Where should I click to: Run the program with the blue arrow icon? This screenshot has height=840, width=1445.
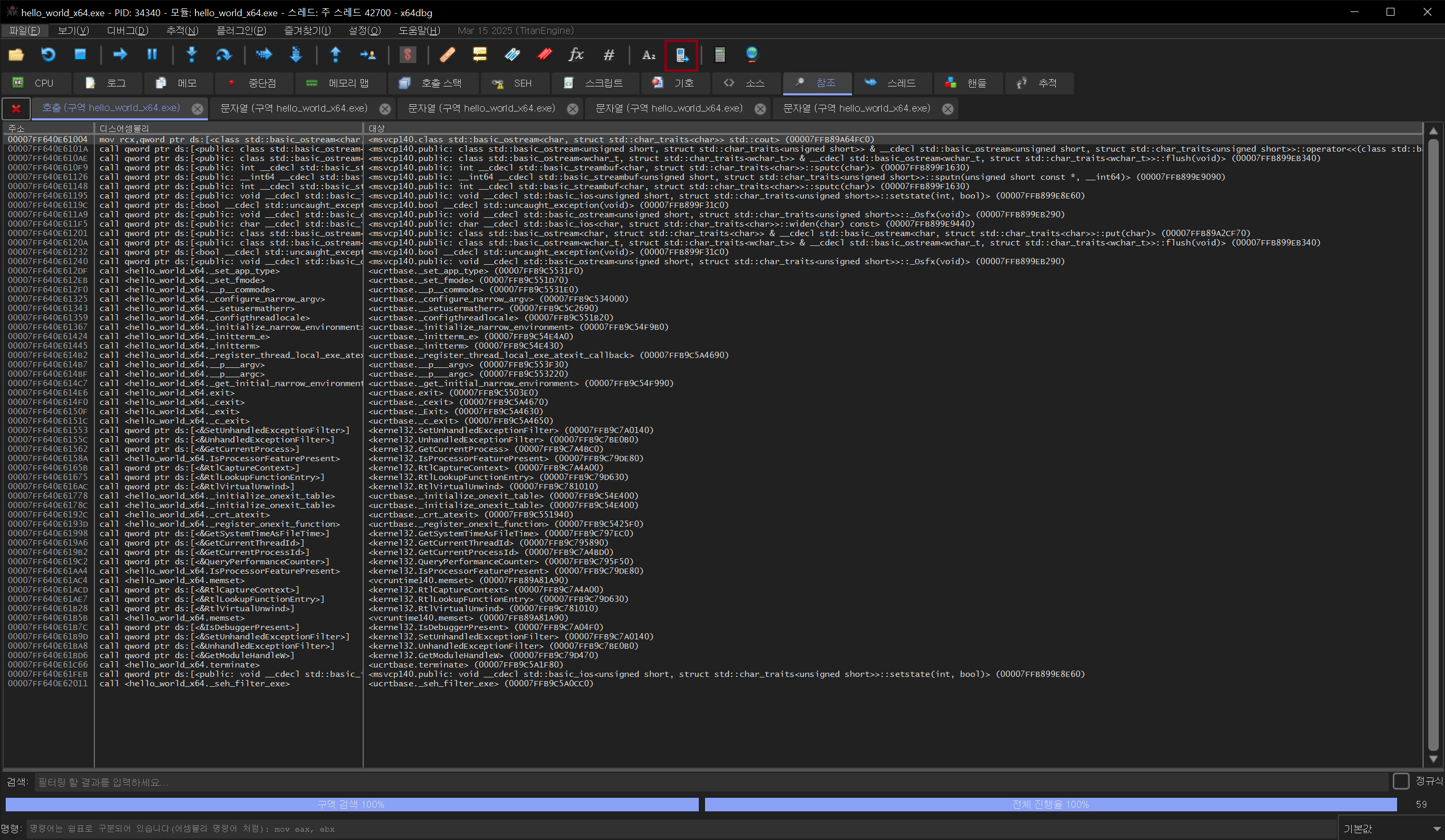(119, 55)
